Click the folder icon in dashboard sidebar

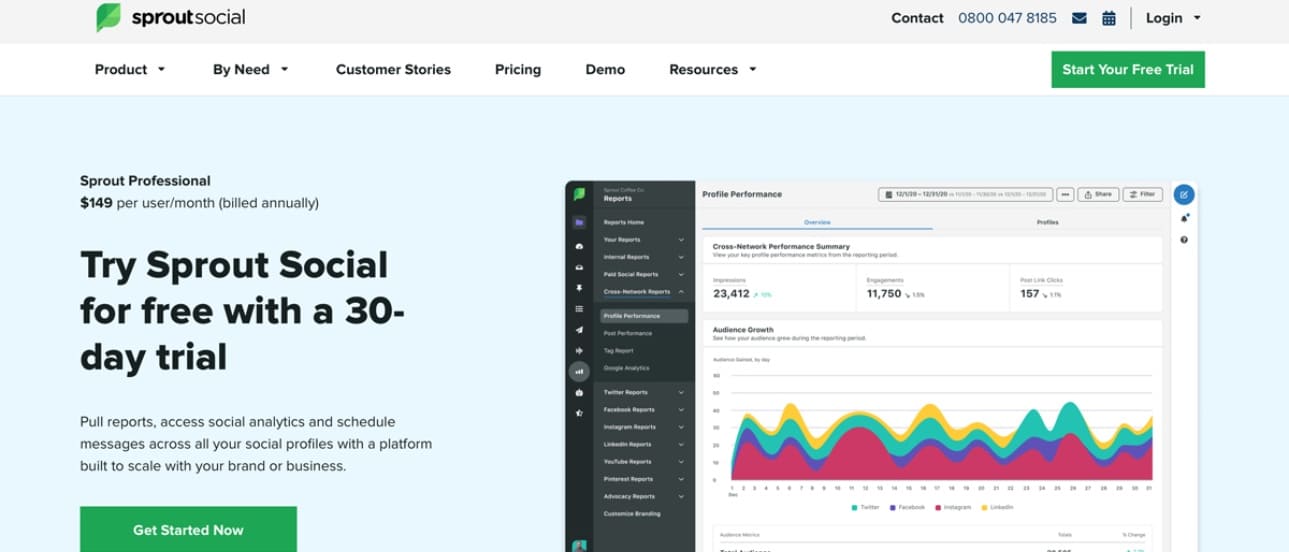tap(579, 222)
